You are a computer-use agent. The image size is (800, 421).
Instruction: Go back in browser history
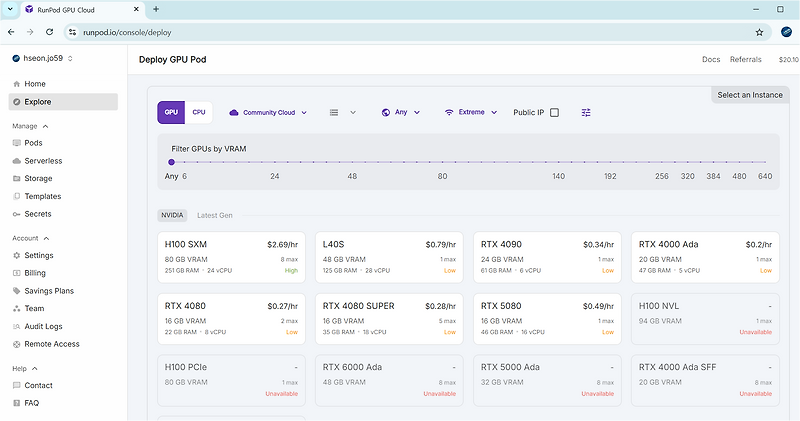point(11,32)
